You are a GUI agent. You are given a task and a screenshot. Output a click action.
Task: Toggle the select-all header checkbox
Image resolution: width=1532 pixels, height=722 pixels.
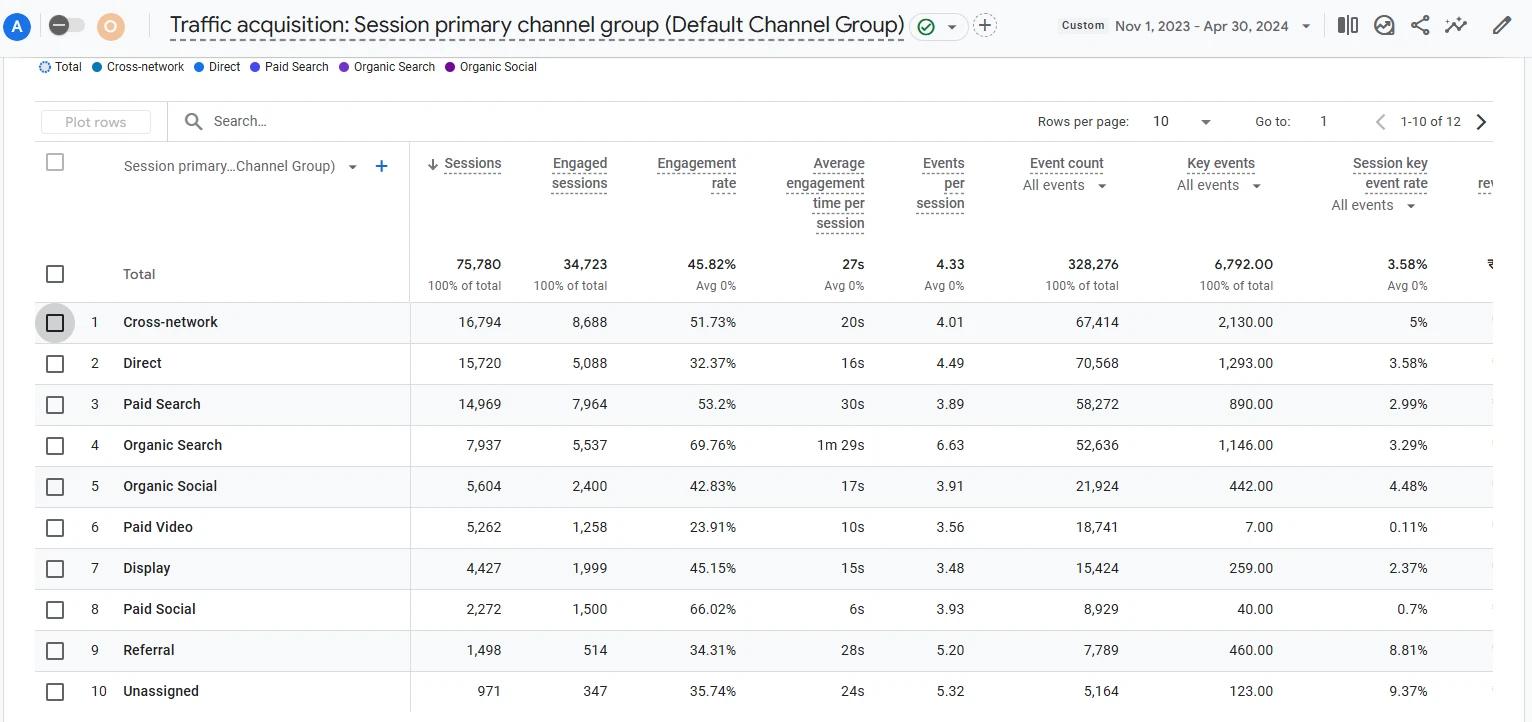pos(55,162)
